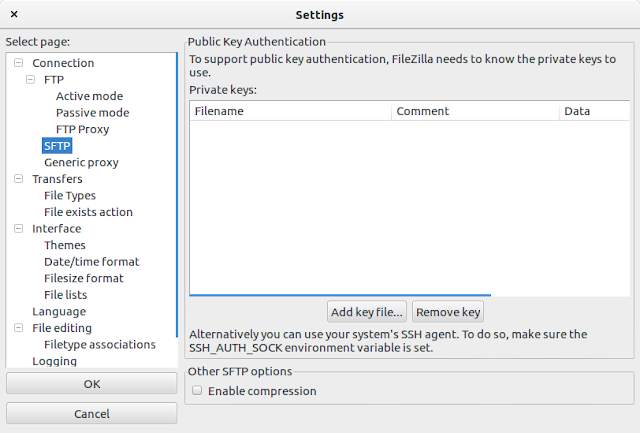Select the Connection page
The width and height of the screenshot is (640, 433).
tap(63, 63)
